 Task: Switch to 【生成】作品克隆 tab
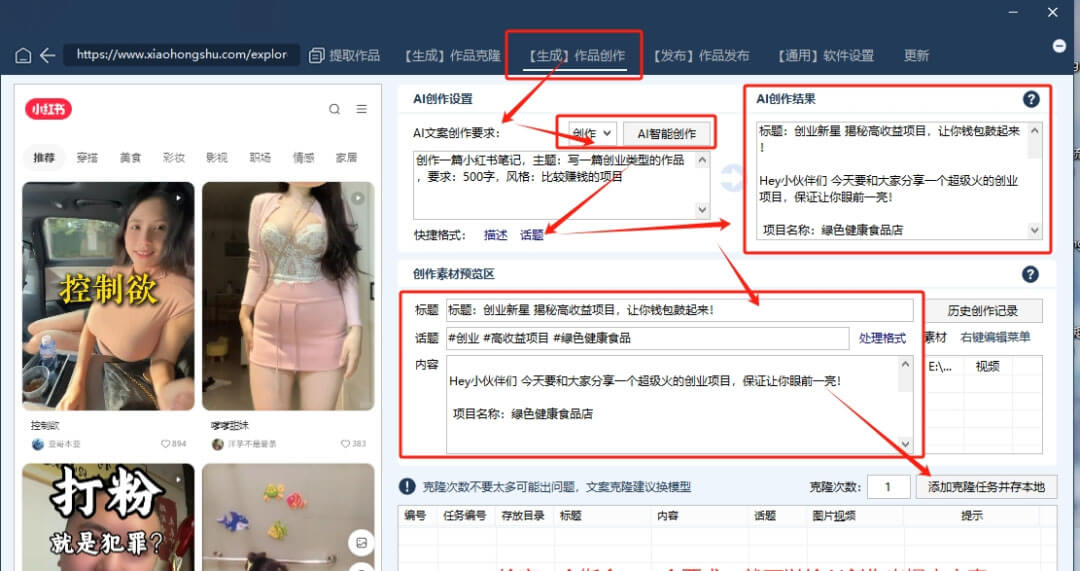(452, 56)
